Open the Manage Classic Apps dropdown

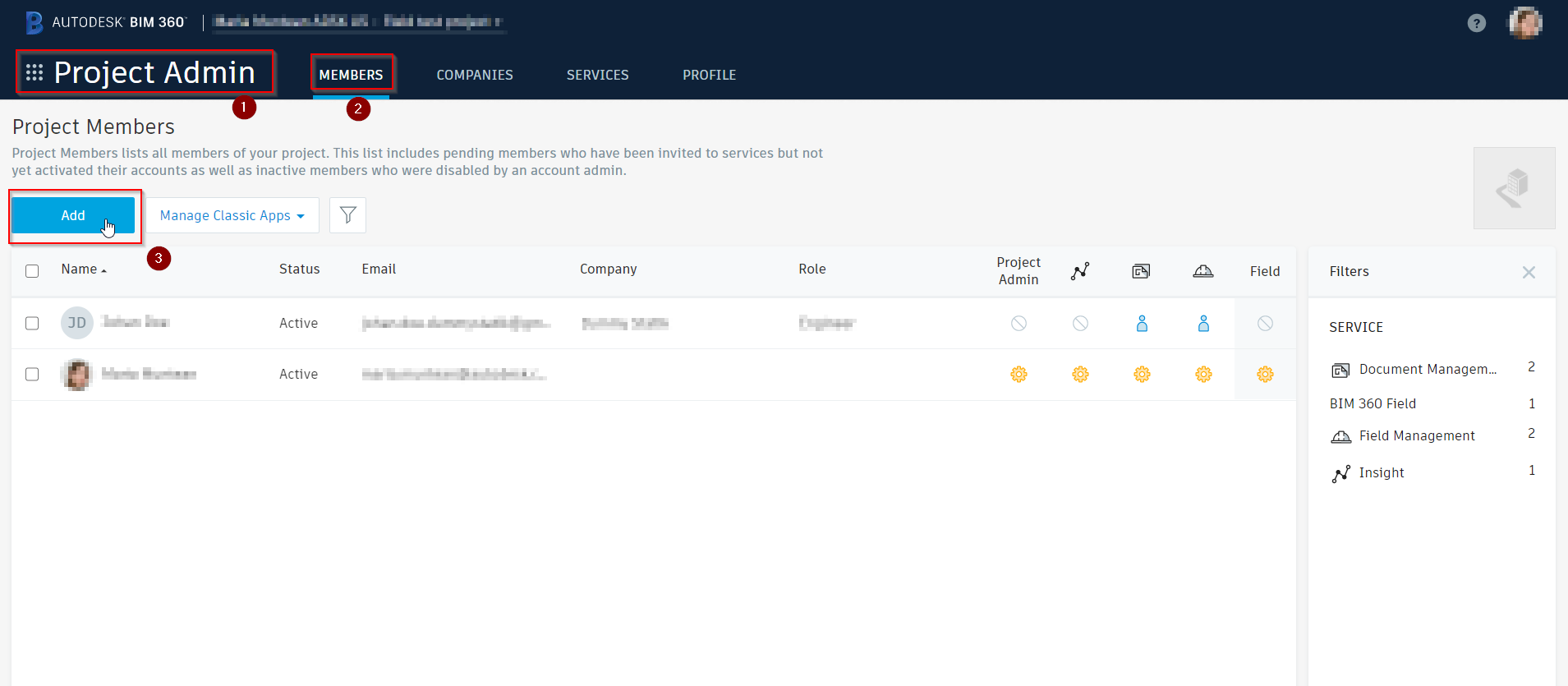tap(232, 215)
